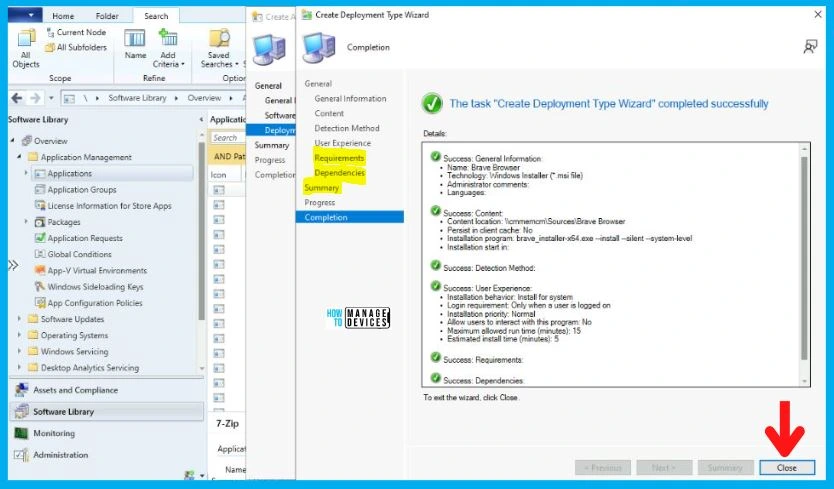834x489 pixels.
Task: Click the Close button in wizard
Action: (786, 467)
